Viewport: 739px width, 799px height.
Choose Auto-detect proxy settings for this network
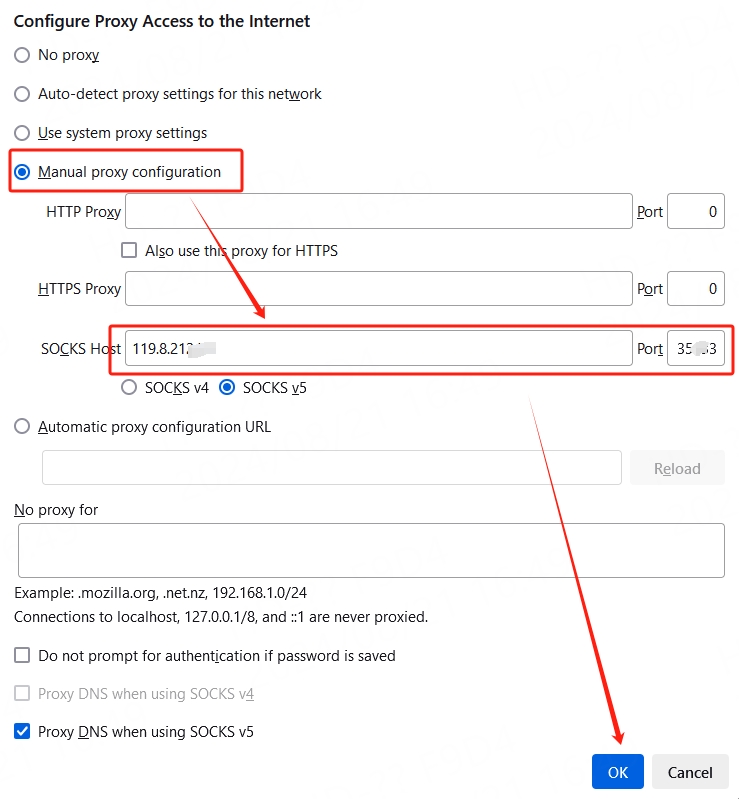point(22,94)
